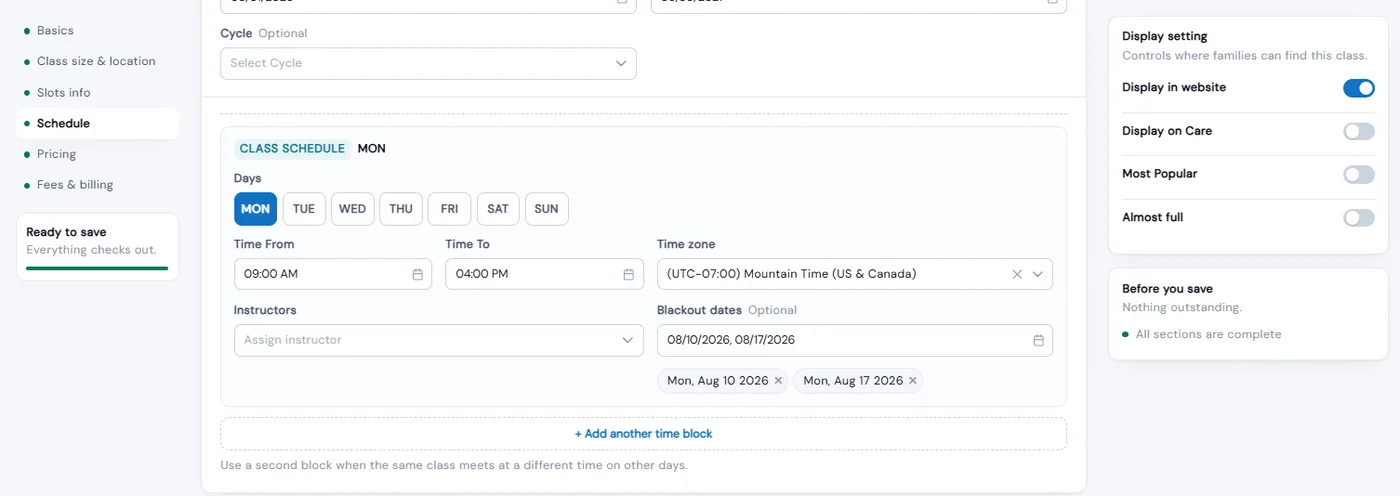Viewport: 1400px width, 496px height.
Task: Open the Assign instructor dropdown
Action: 439,340
